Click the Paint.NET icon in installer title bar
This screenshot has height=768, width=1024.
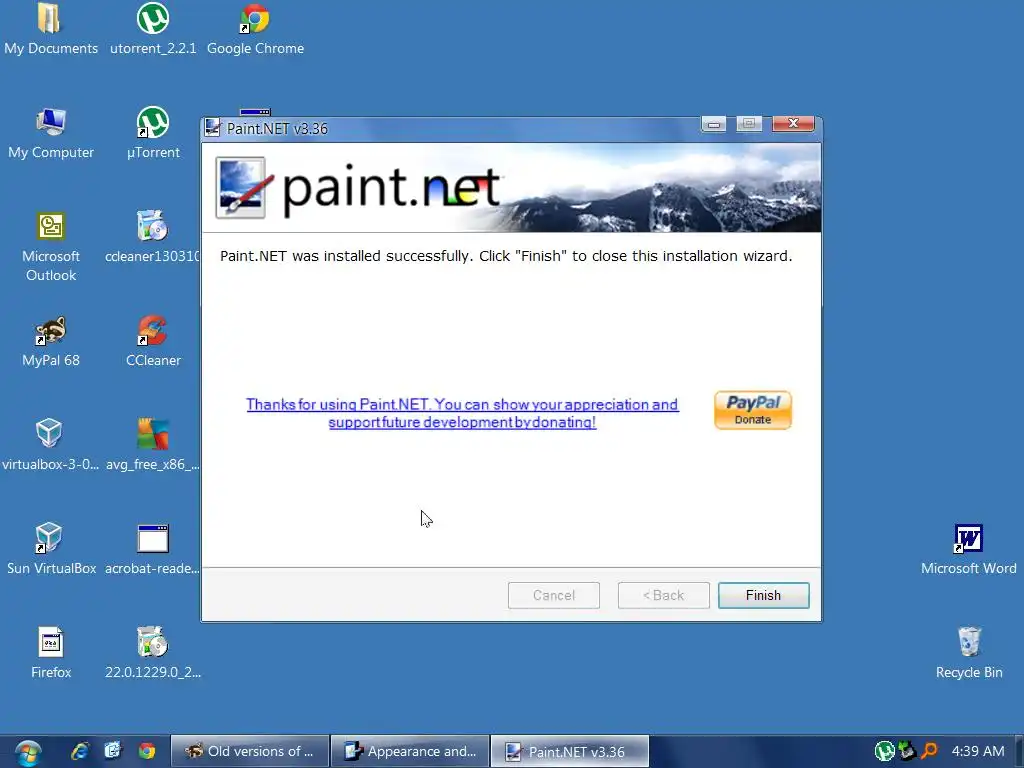tap(212, 127)
